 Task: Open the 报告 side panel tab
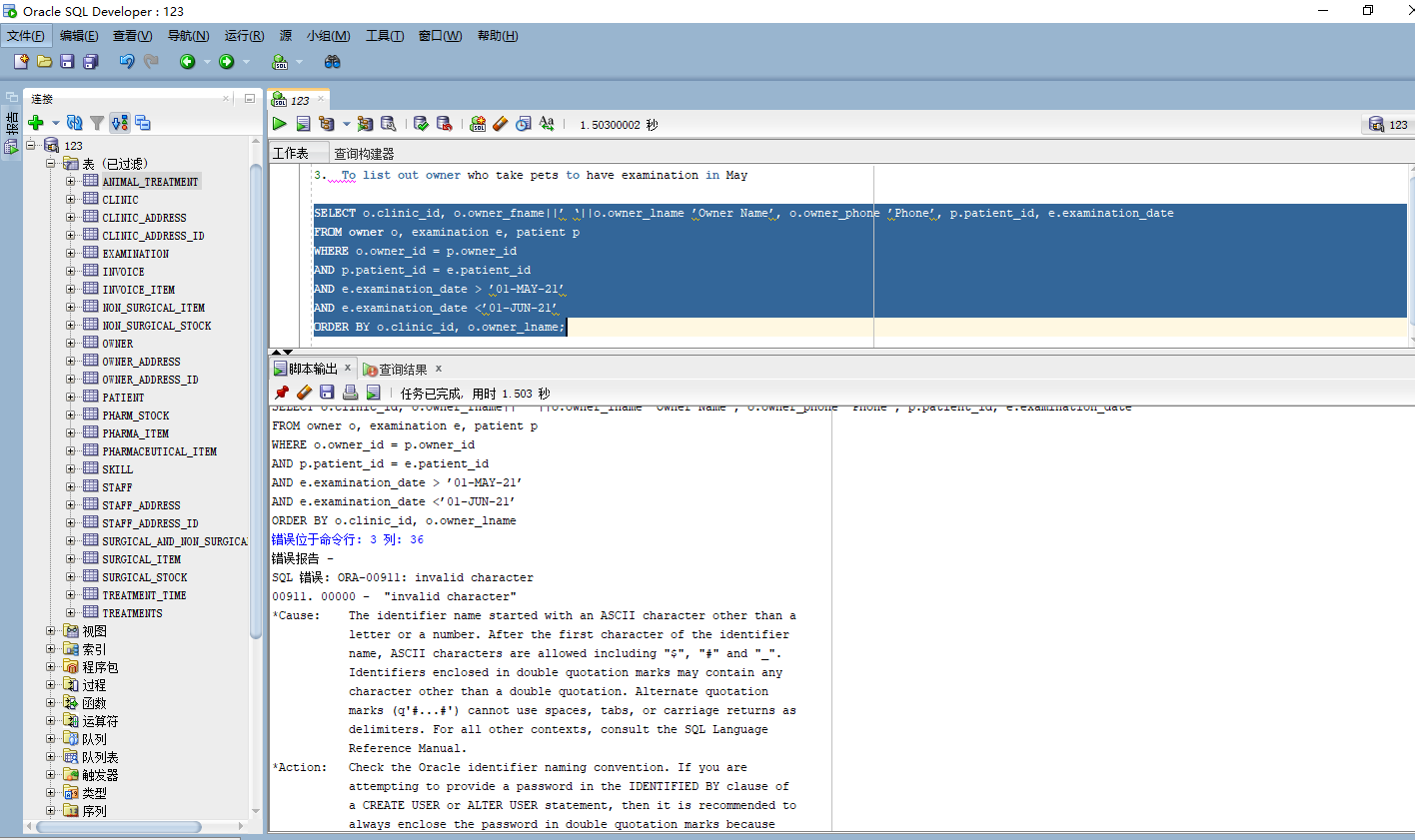[x=12, y=135]
